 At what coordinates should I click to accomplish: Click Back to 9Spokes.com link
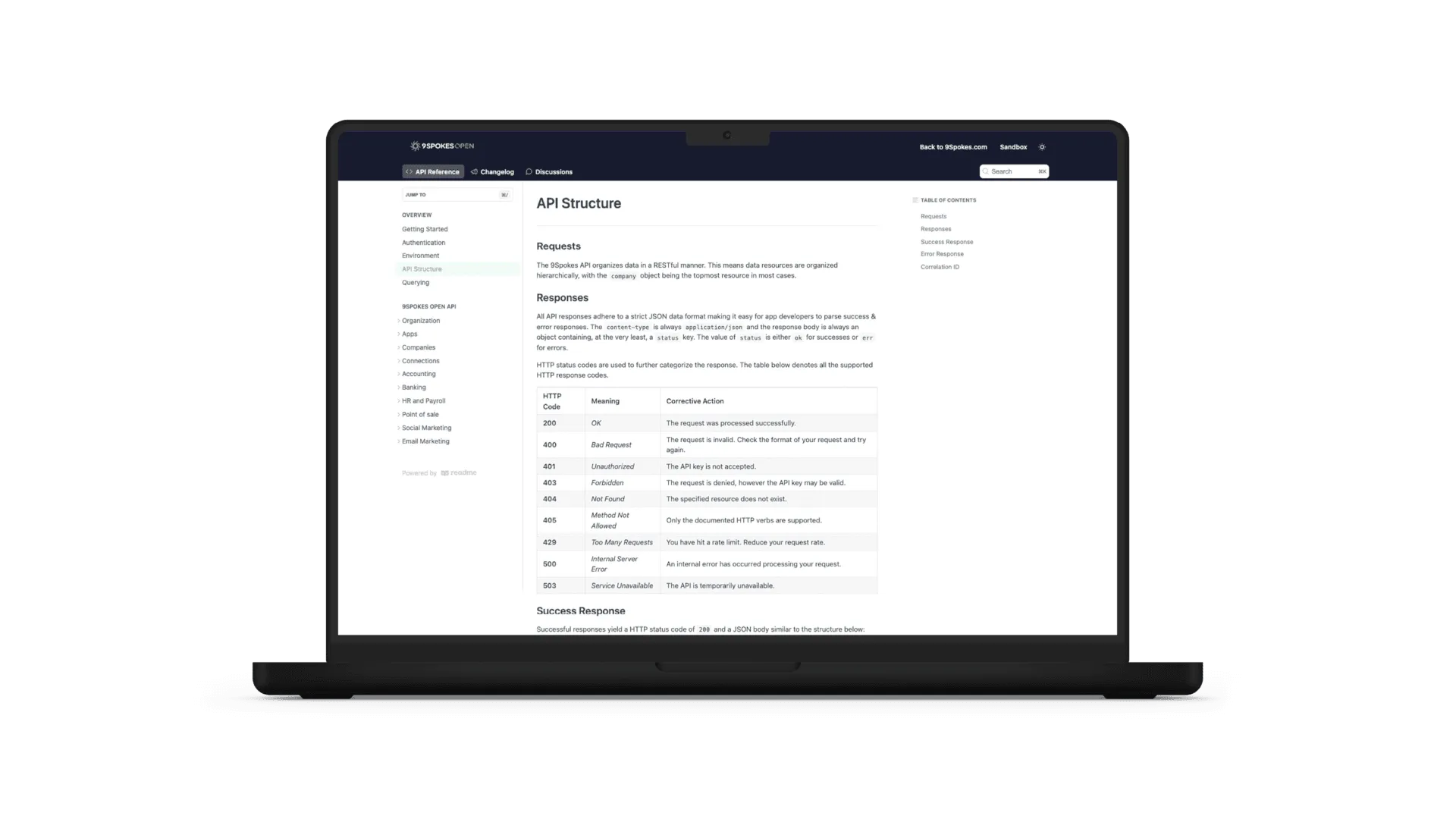pyautogui.click(x=952, y=147)
